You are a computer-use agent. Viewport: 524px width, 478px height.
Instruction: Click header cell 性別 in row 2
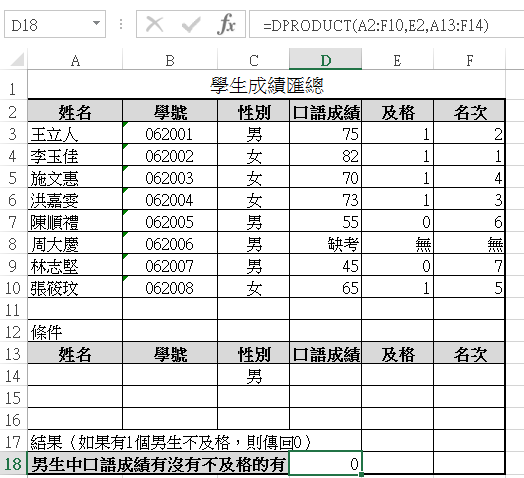[x=254, y=112]
